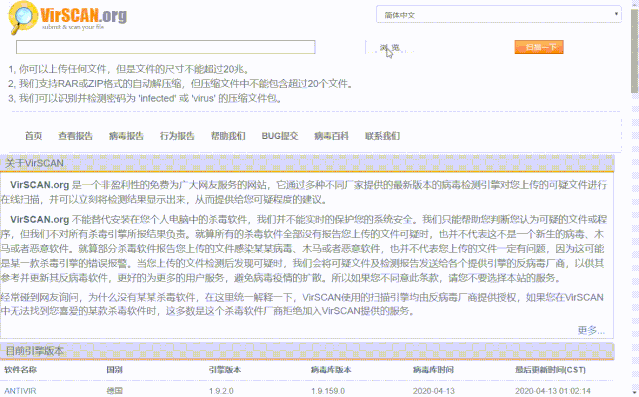Click the 更多... link
Screen dimensions: 639x397
pyautogui.click(x=591, y=330)
